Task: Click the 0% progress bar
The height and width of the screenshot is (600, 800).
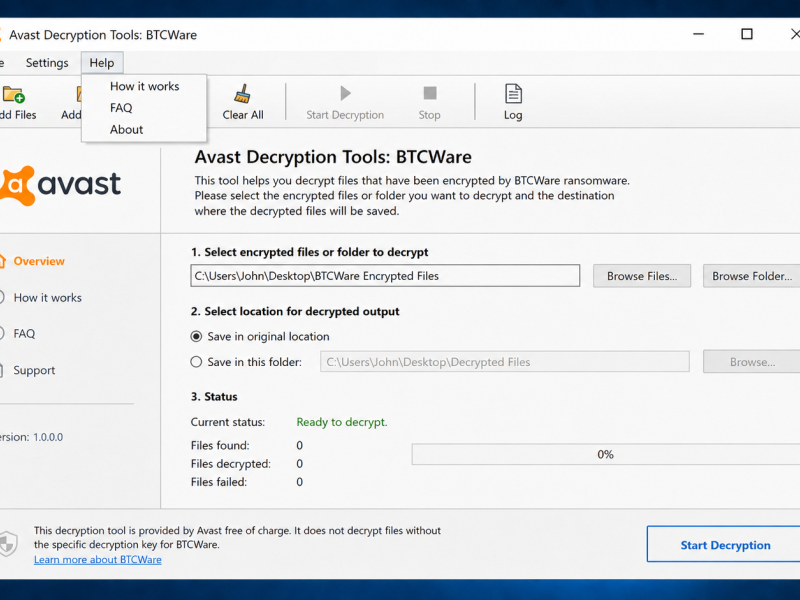Action: click(x=606, y=454)
